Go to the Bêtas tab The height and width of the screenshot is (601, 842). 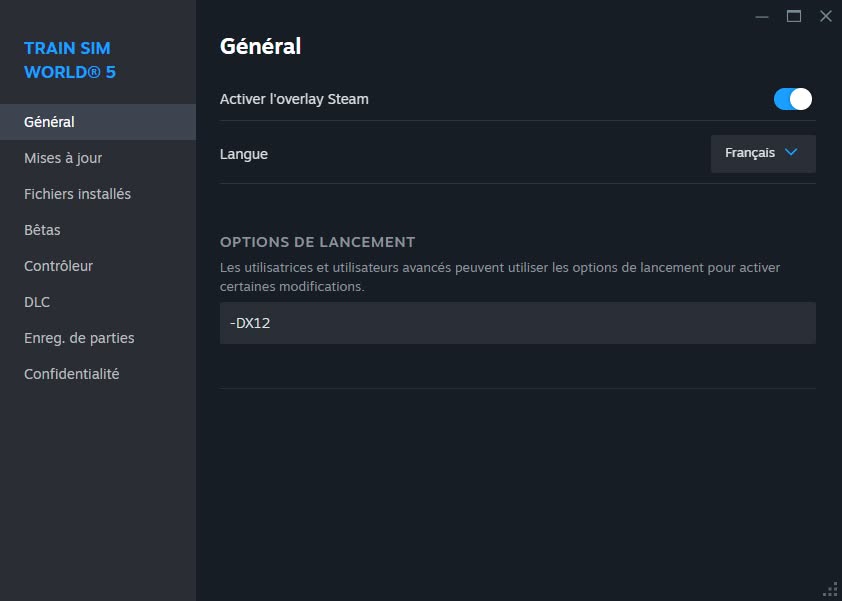pyautogui.click(x=98, y=230)
